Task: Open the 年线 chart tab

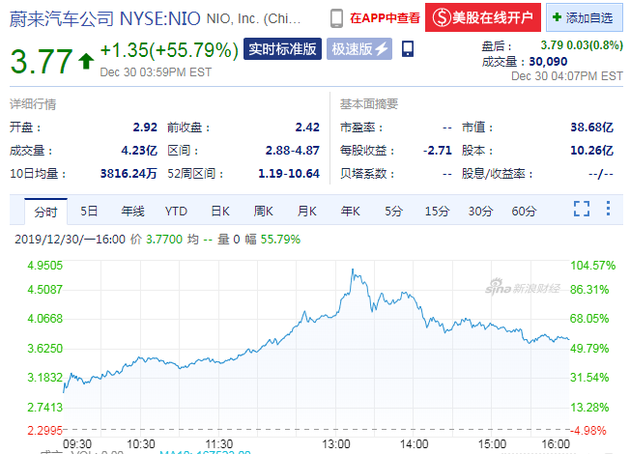Action: (133, 211)
